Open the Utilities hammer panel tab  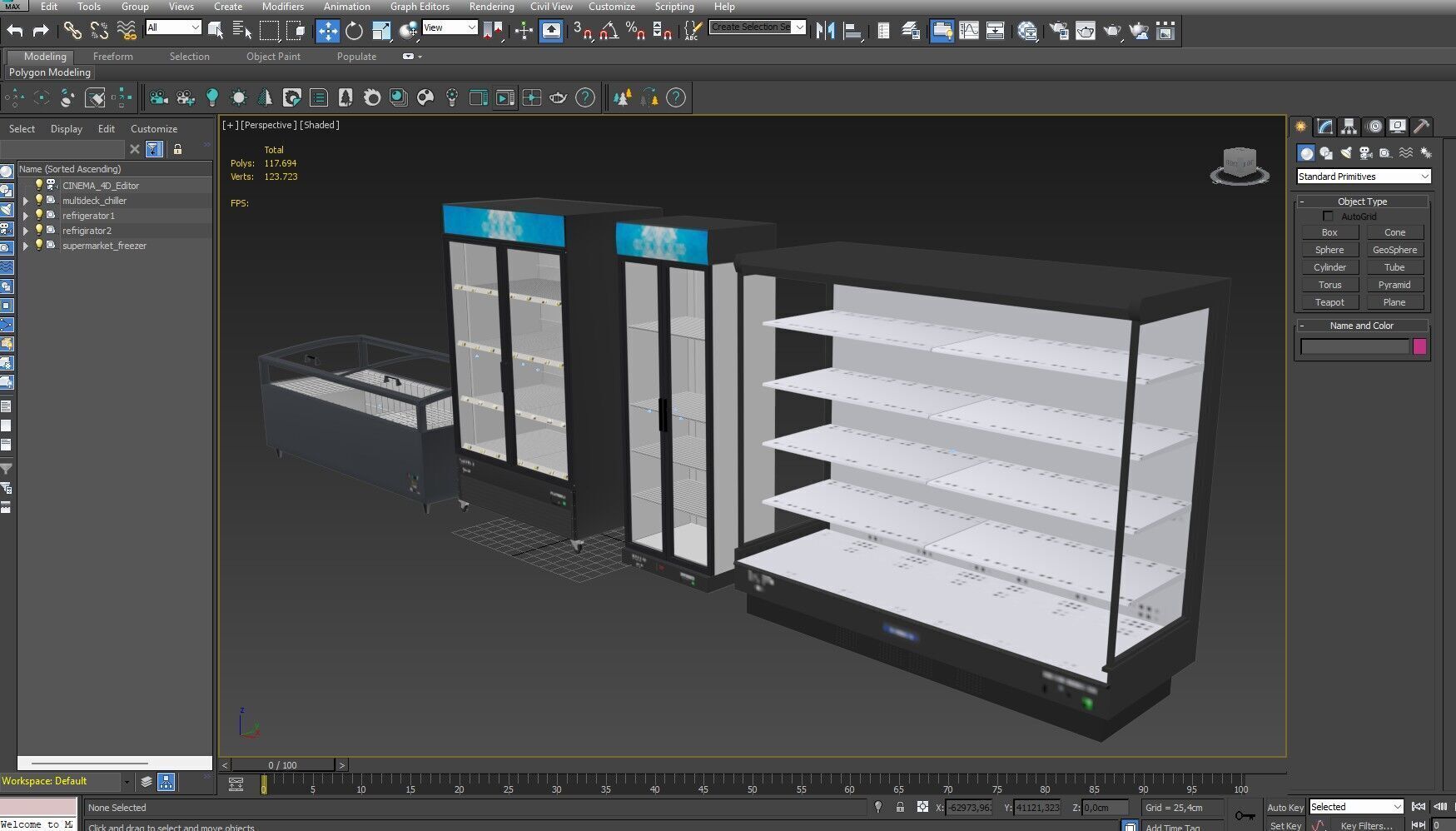tap(1422, 127)
